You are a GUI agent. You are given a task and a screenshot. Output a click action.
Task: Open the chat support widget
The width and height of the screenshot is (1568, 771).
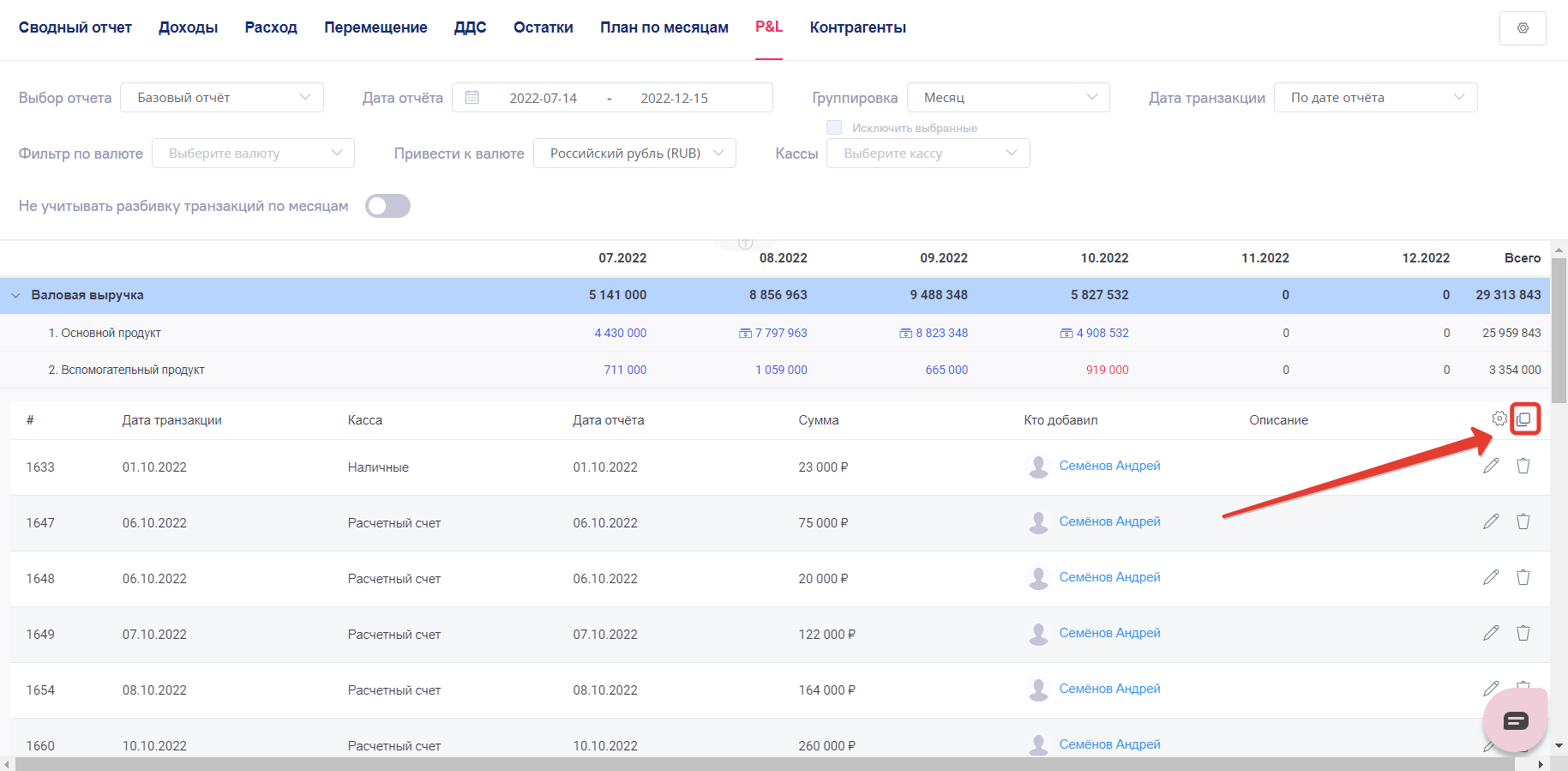tap(1515, 720)
